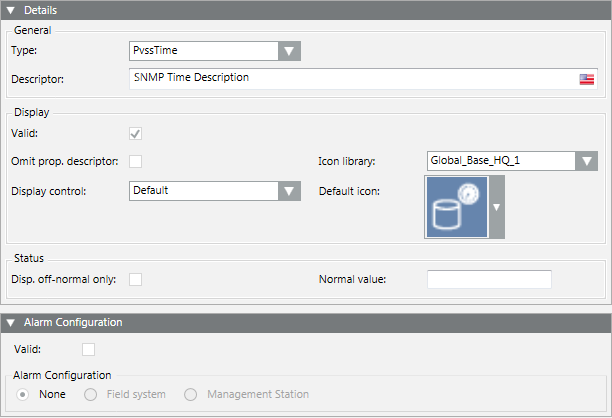
Task: Check the Disp. off-normal only box
Action: point(135,279)
